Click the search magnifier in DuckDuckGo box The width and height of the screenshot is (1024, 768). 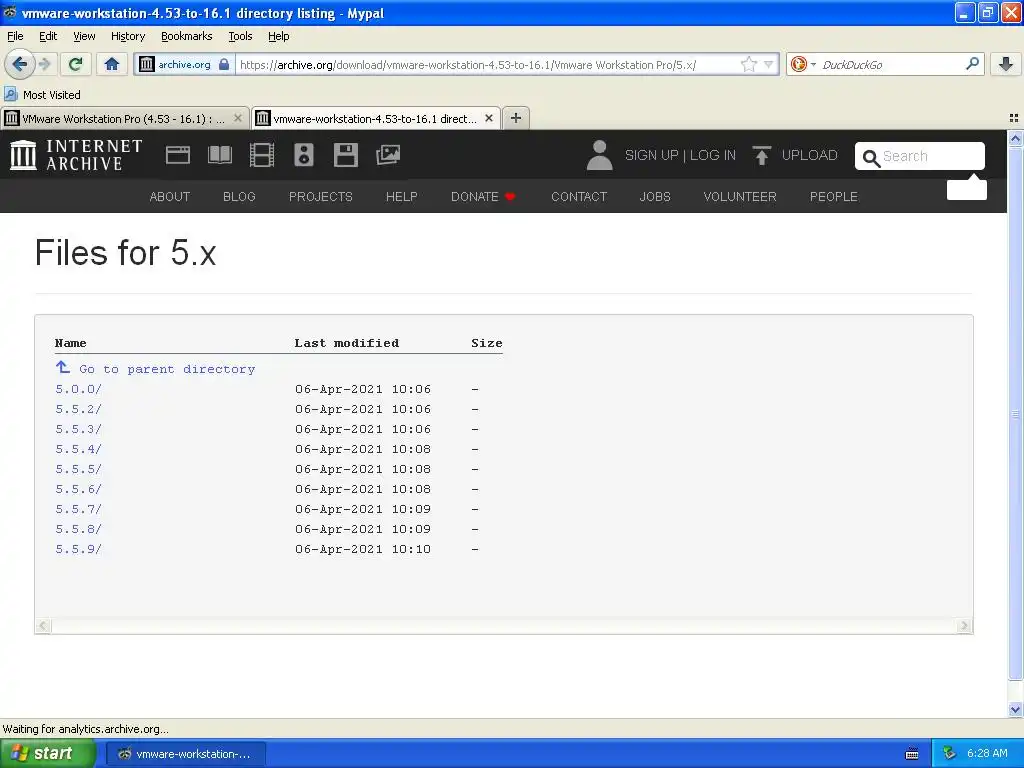972,63
